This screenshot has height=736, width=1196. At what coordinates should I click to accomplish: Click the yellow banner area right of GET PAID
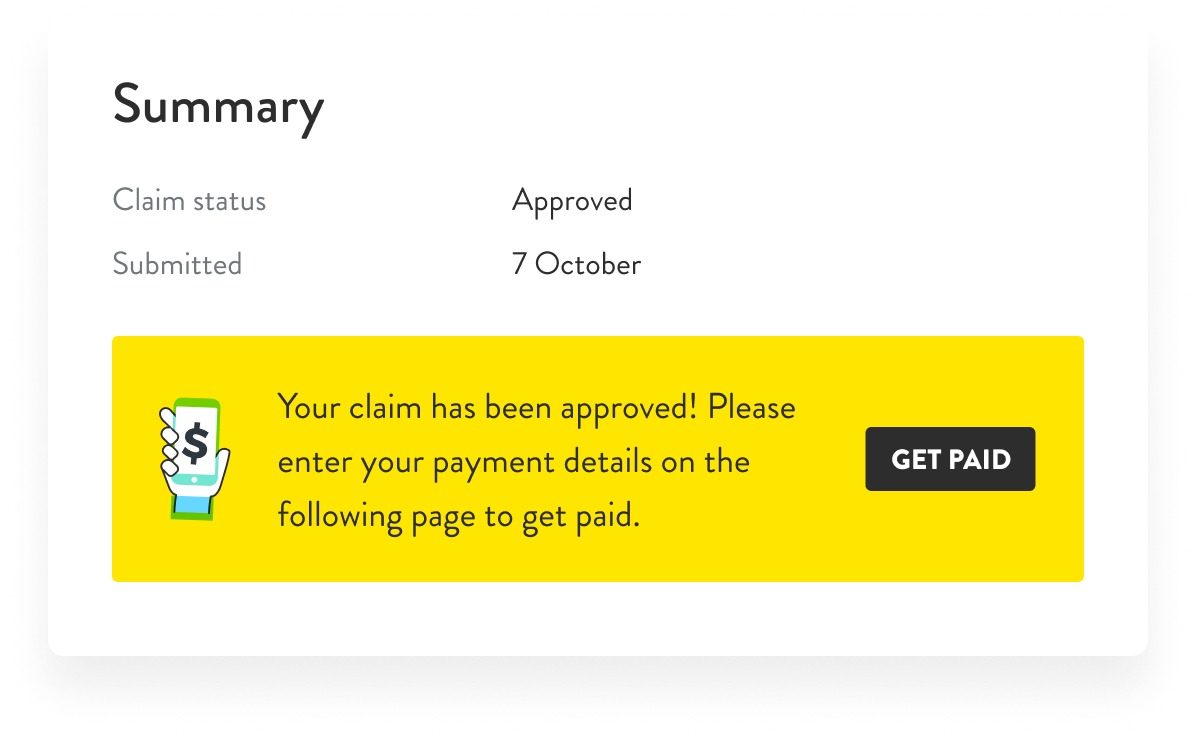1059,459
